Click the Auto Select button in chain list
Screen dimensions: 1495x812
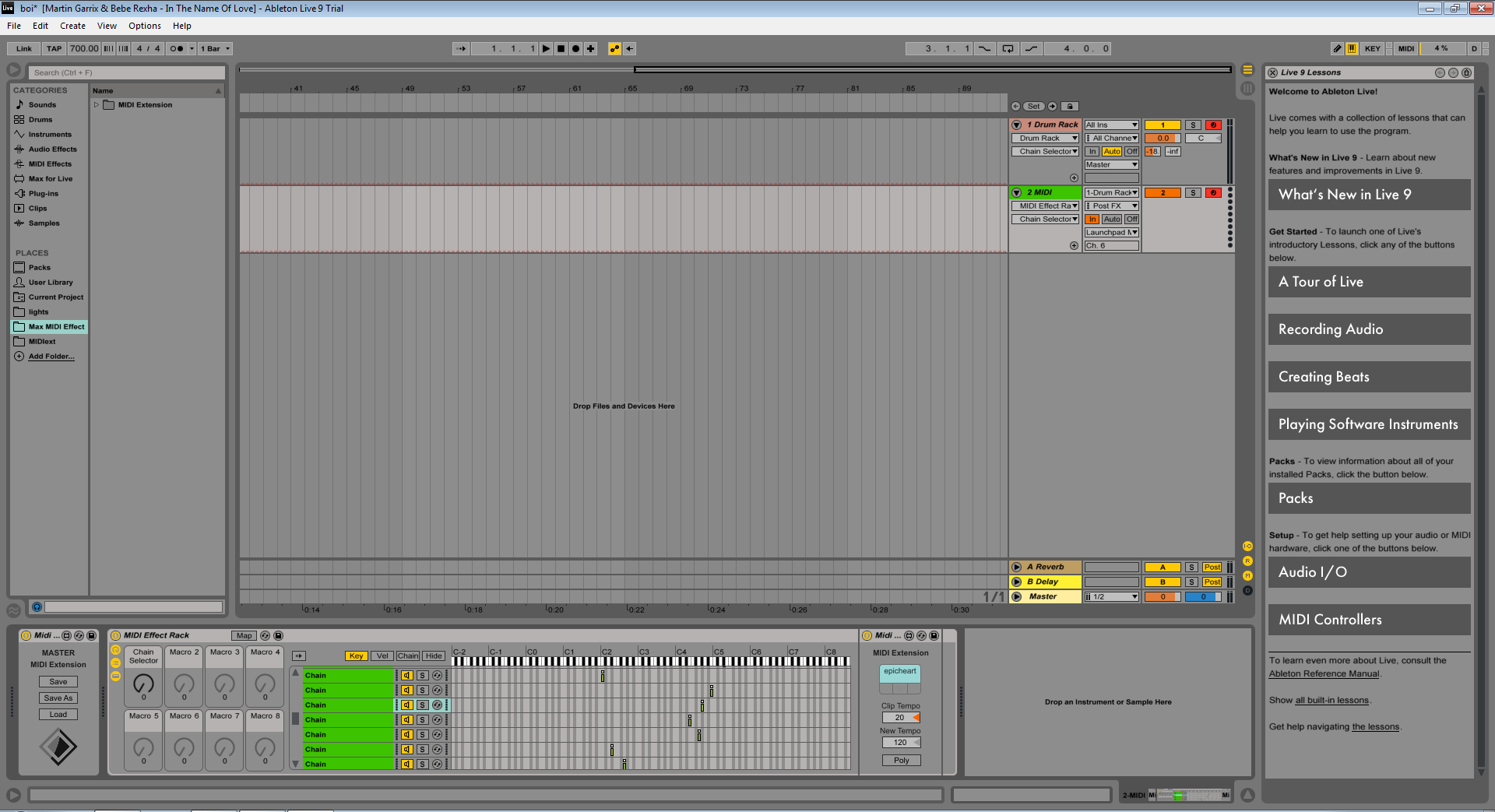tap(299, 656)
